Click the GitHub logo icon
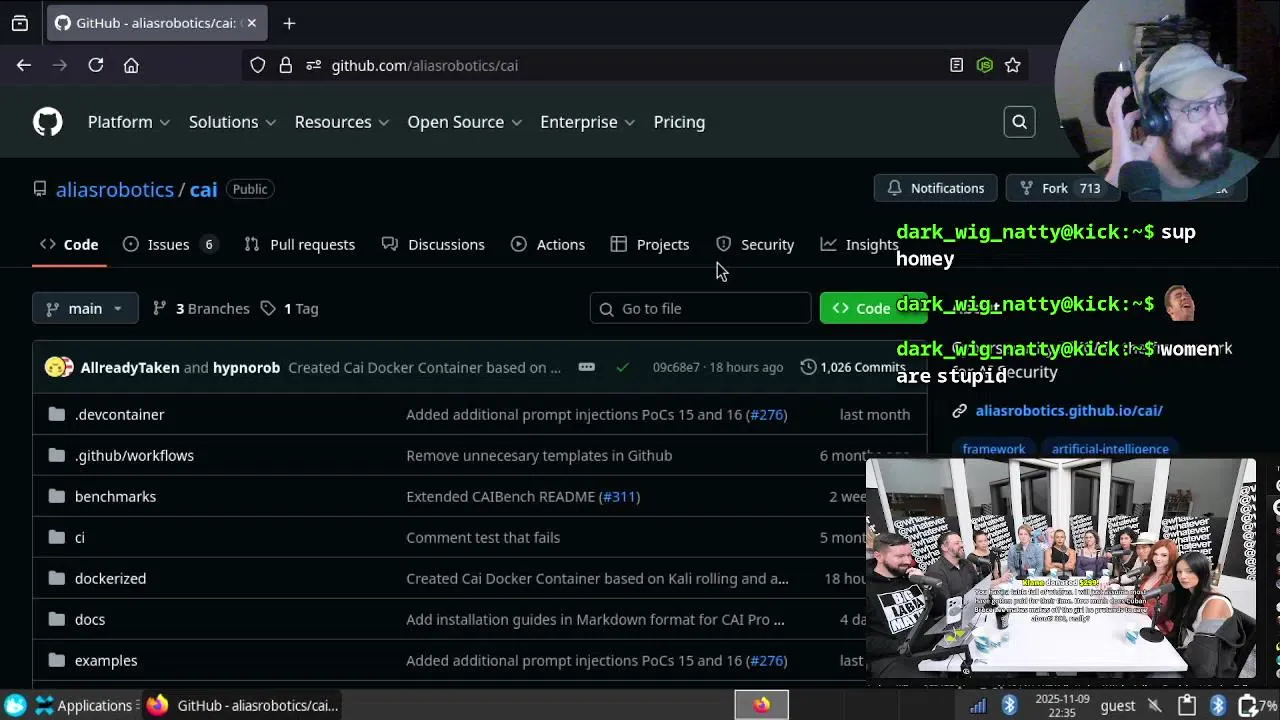The width and height of the screenshot is (1280, 720). (x=47, y=122)
